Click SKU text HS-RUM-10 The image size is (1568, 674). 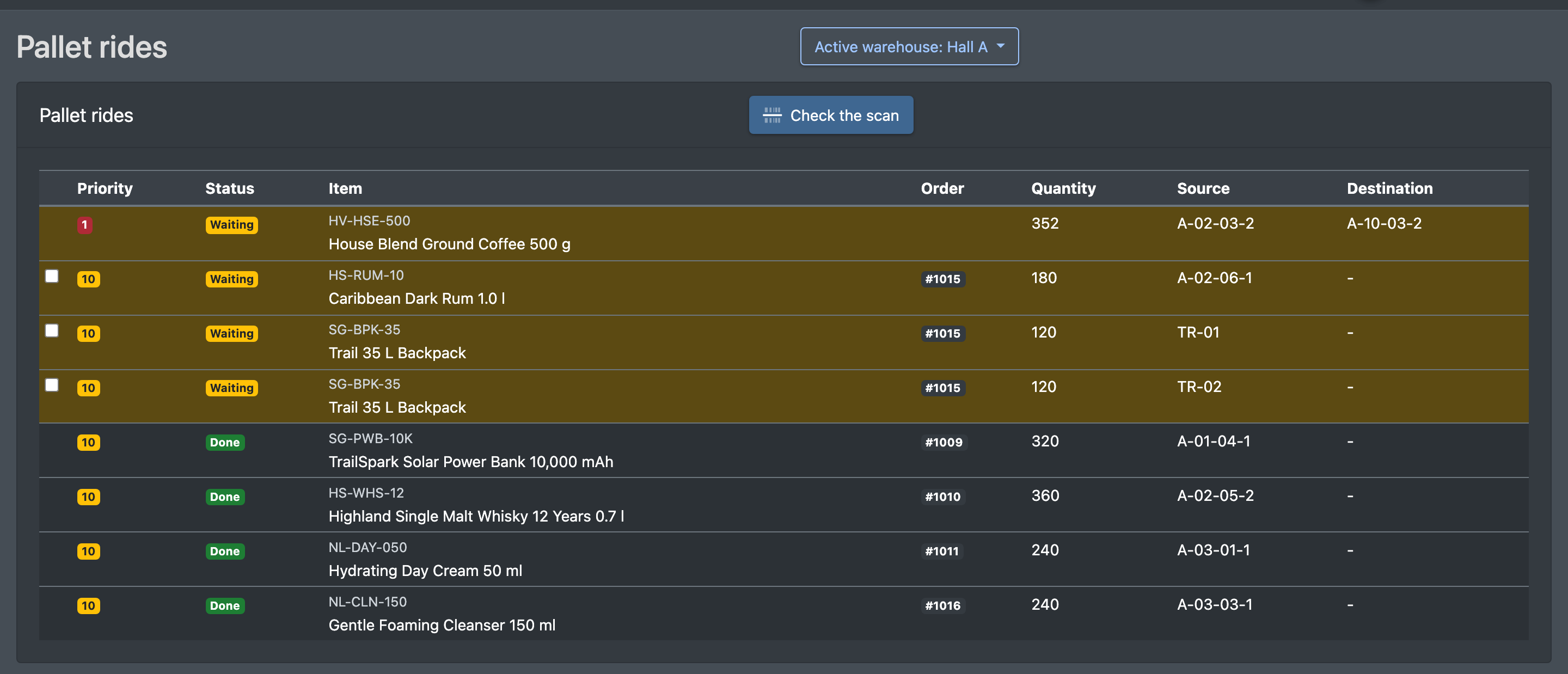click(x=366, y=275)
